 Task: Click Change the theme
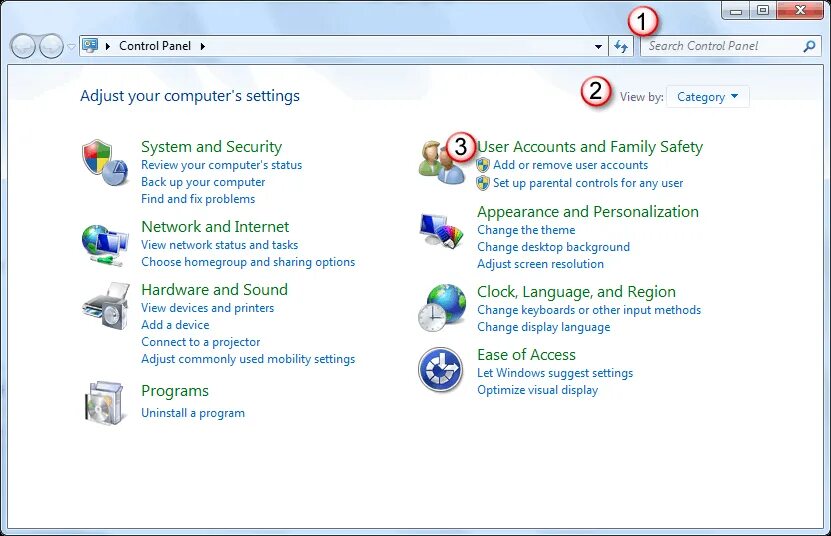click(x=526, y=230)
